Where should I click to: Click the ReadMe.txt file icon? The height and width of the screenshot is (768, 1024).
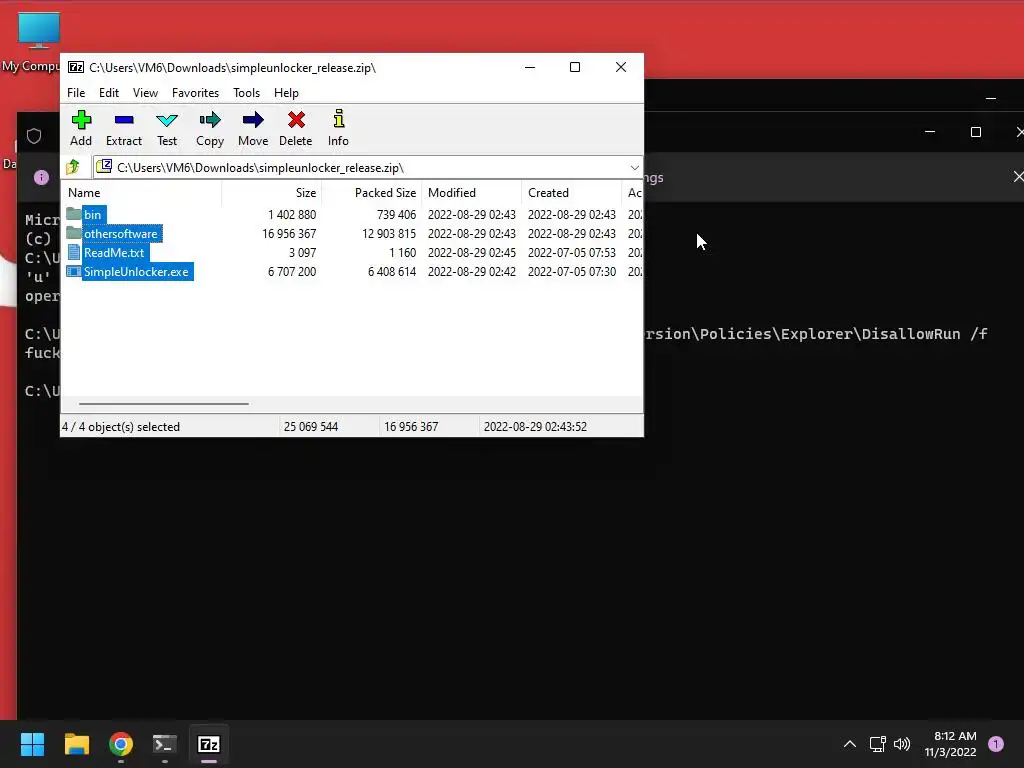(74, 252)
